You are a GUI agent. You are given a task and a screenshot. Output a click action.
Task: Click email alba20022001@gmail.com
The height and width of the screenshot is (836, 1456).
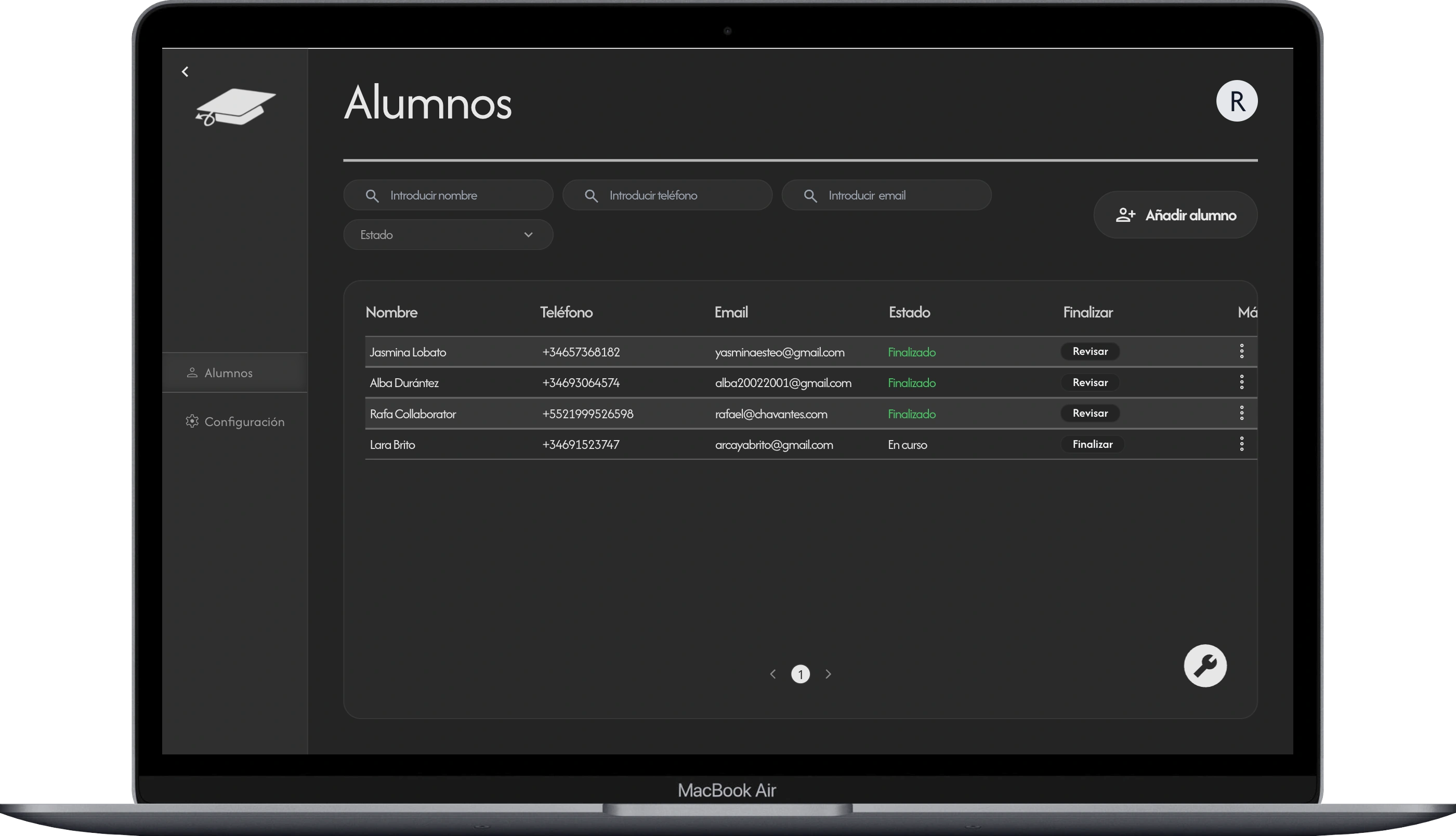pos(783,383)
